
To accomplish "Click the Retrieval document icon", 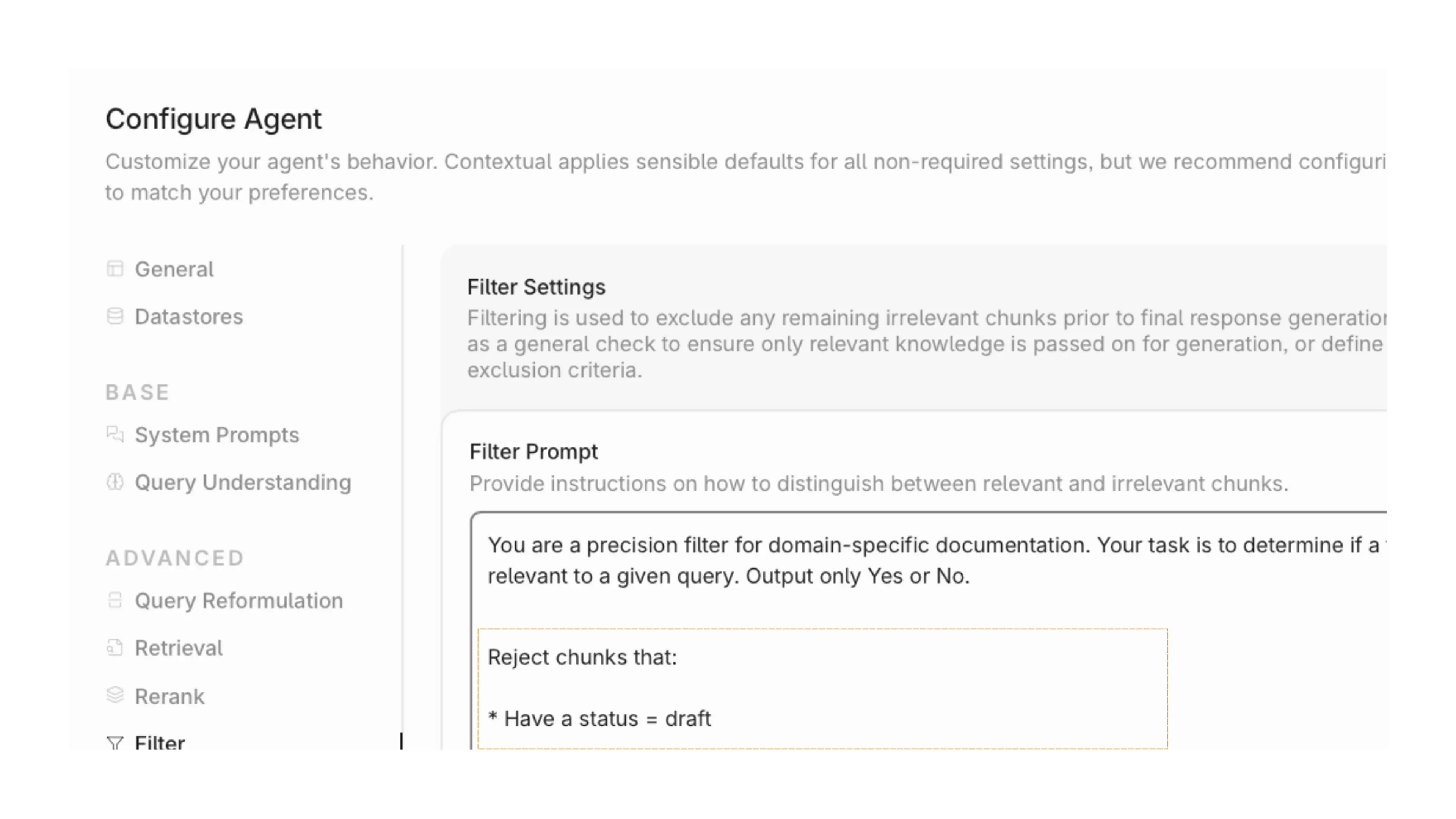I will pos(115,648).
